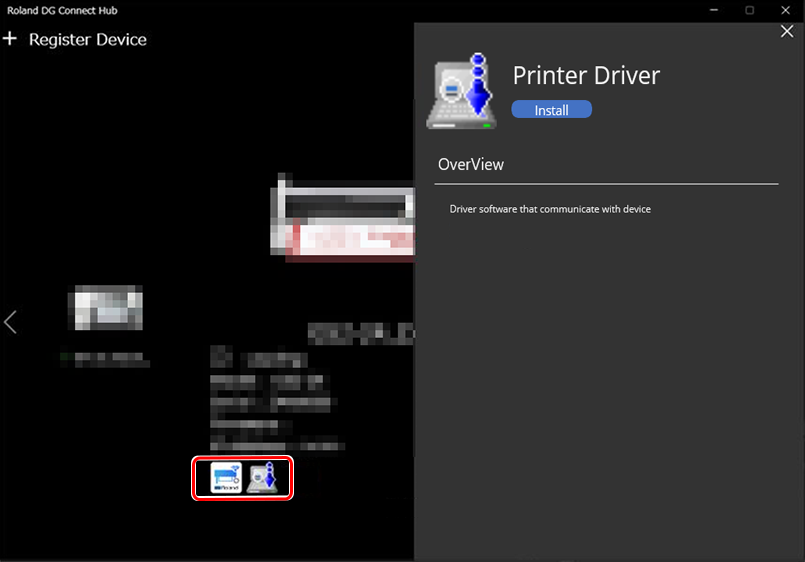Select the printer driver download icon below device
805x562 pixels.
262,478
